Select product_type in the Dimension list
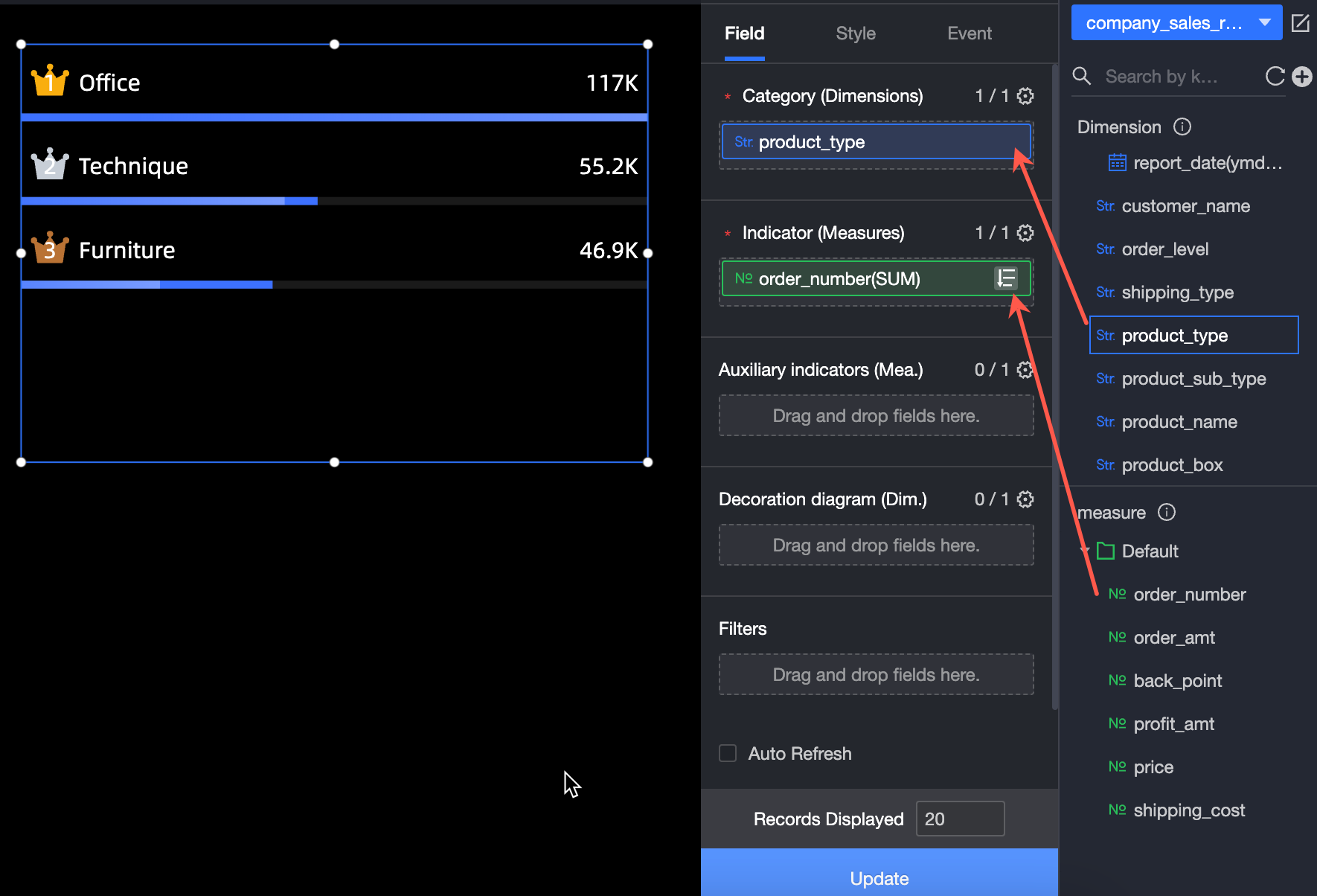1317x896 pixels. click(x=1194, y=335)
